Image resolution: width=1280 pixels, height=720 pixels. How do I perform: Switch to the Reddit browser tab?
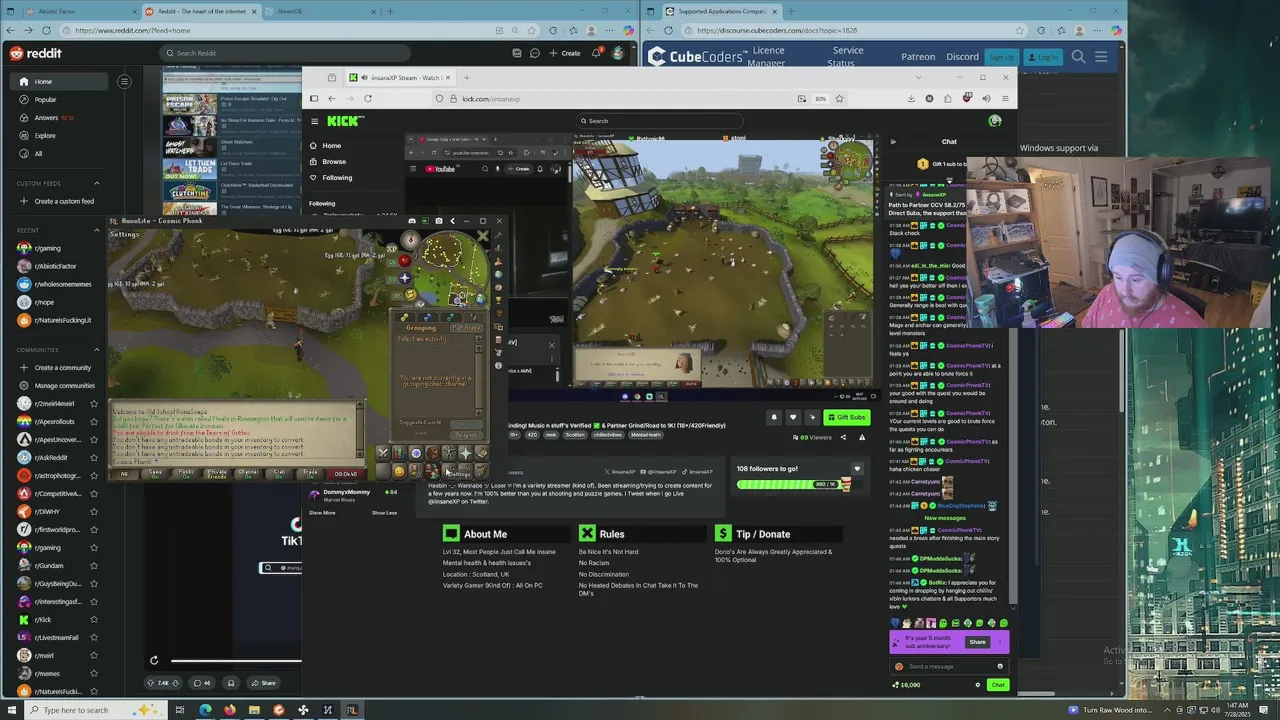coord(201,11)
